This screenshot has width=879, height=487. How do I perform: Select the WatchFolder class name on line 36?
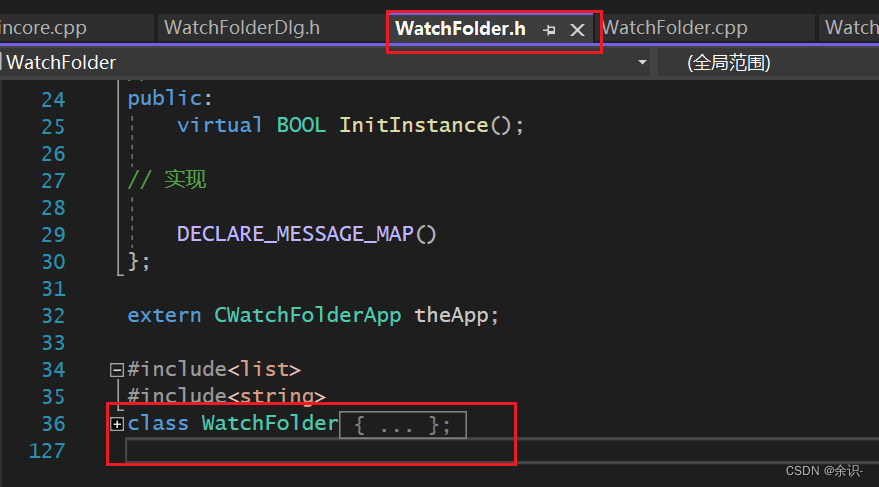coord(270,423)
